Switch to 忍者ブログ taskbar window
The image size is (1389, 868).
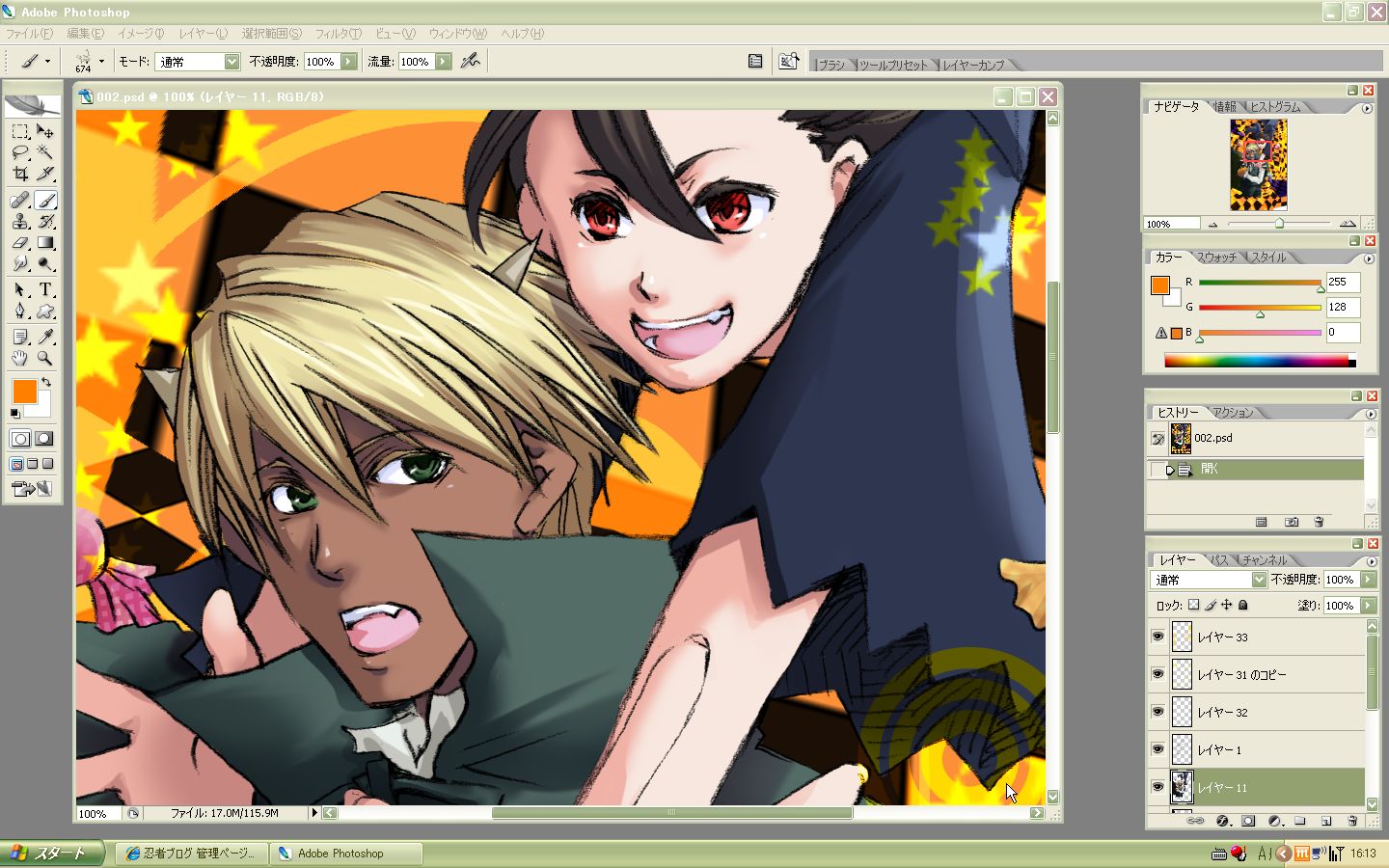tap(190, 854)
